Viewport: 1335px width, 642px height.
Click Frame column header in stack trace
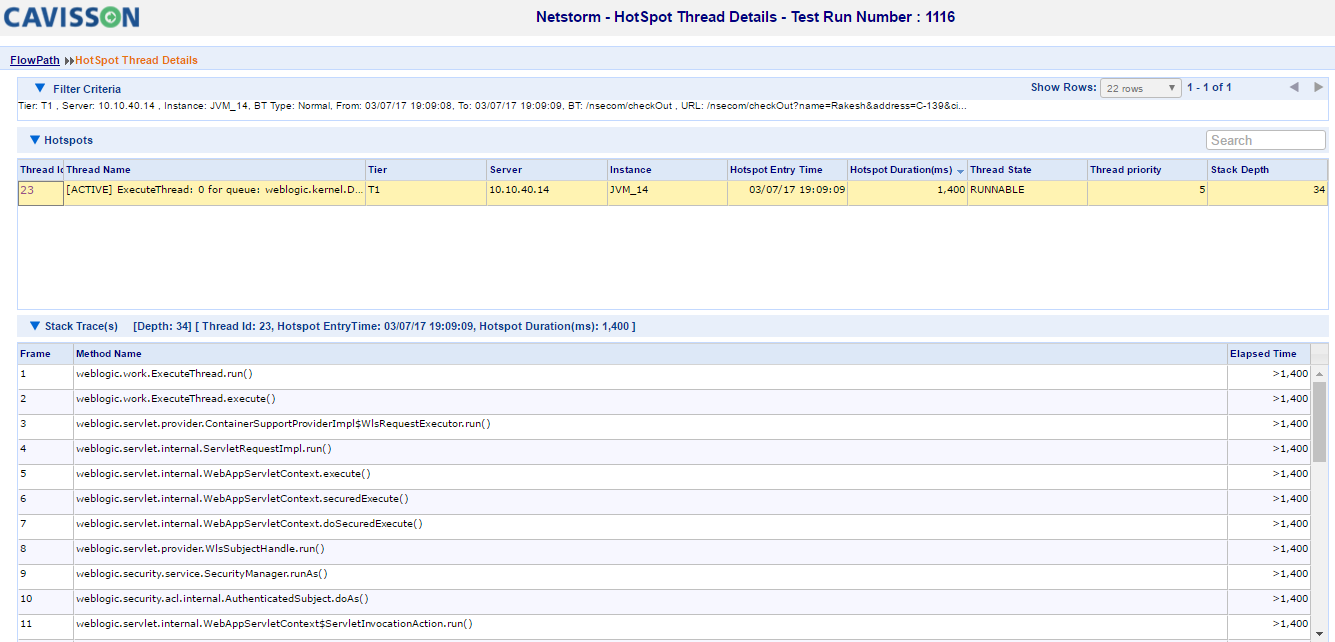coord(45,353)
